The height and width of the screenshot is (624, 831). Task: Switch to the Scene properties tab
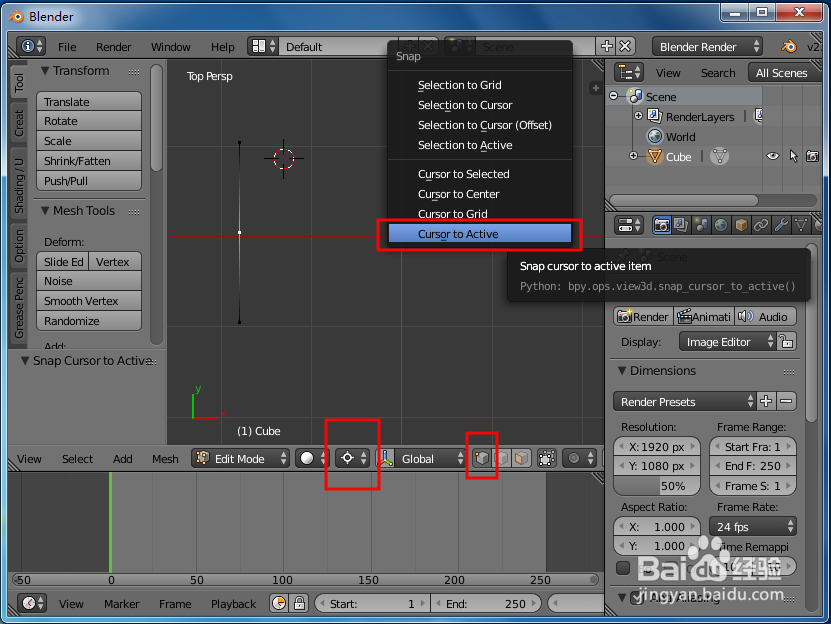pyautogui.click(x=701, y=225)
